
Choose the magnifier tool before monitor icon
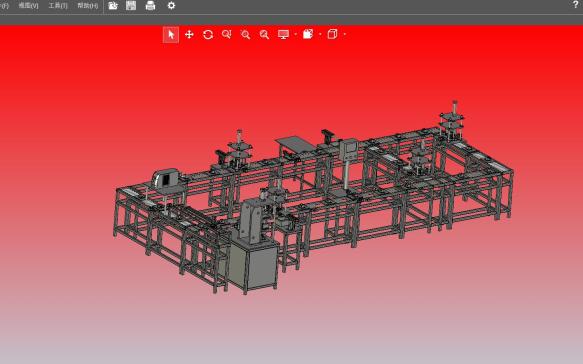point(264,35)
